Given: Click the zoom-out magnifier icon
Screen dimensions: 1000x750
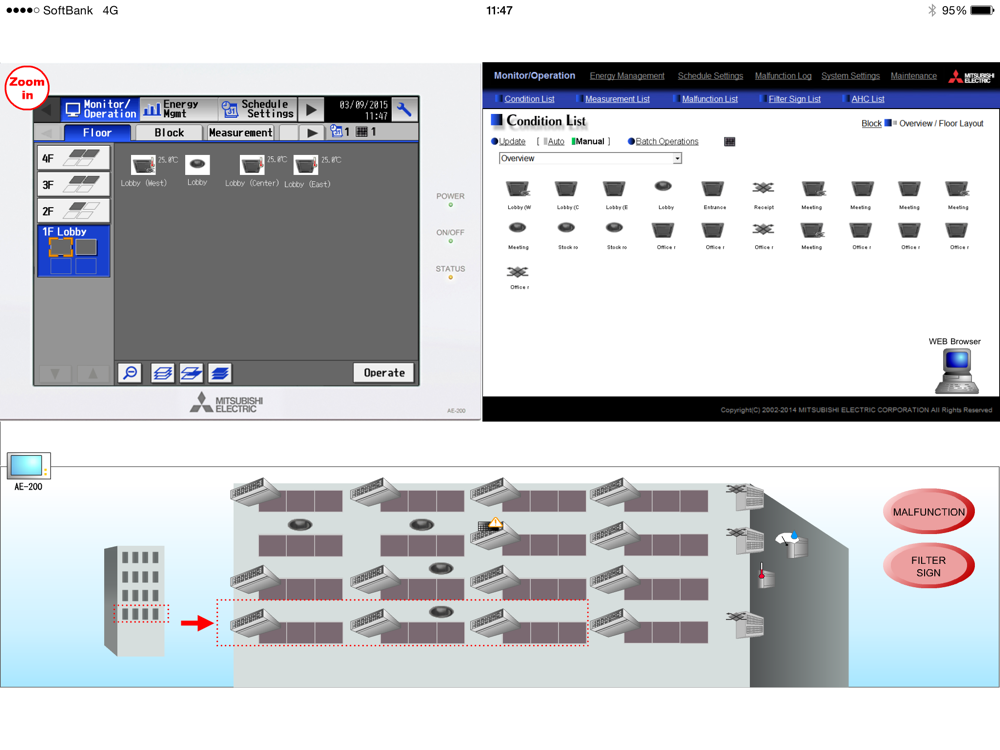Looking at the screenshot, I should 130,372.
